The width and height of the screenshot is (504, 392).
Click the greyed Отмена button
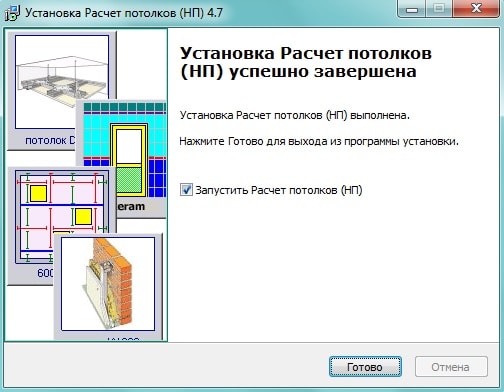(451, 367)
